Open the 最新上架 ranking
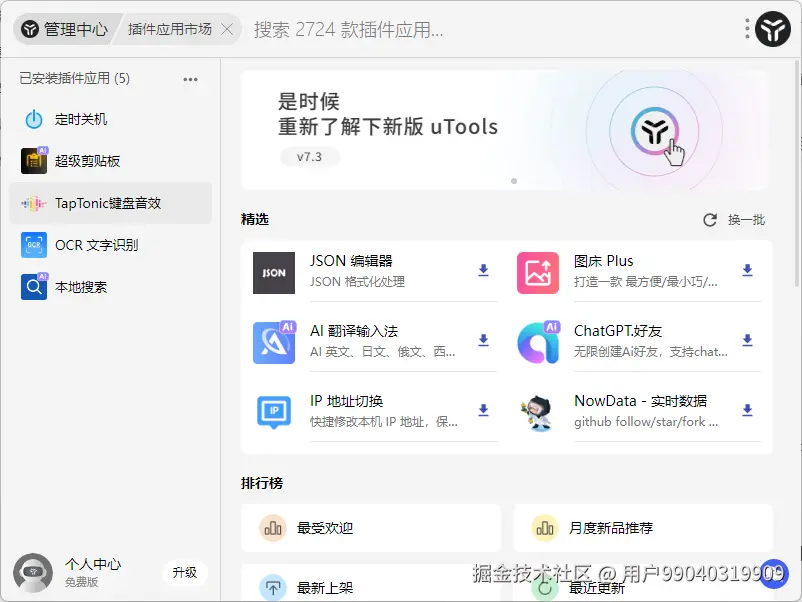This screenshot has width=802, height=602. 371,583
